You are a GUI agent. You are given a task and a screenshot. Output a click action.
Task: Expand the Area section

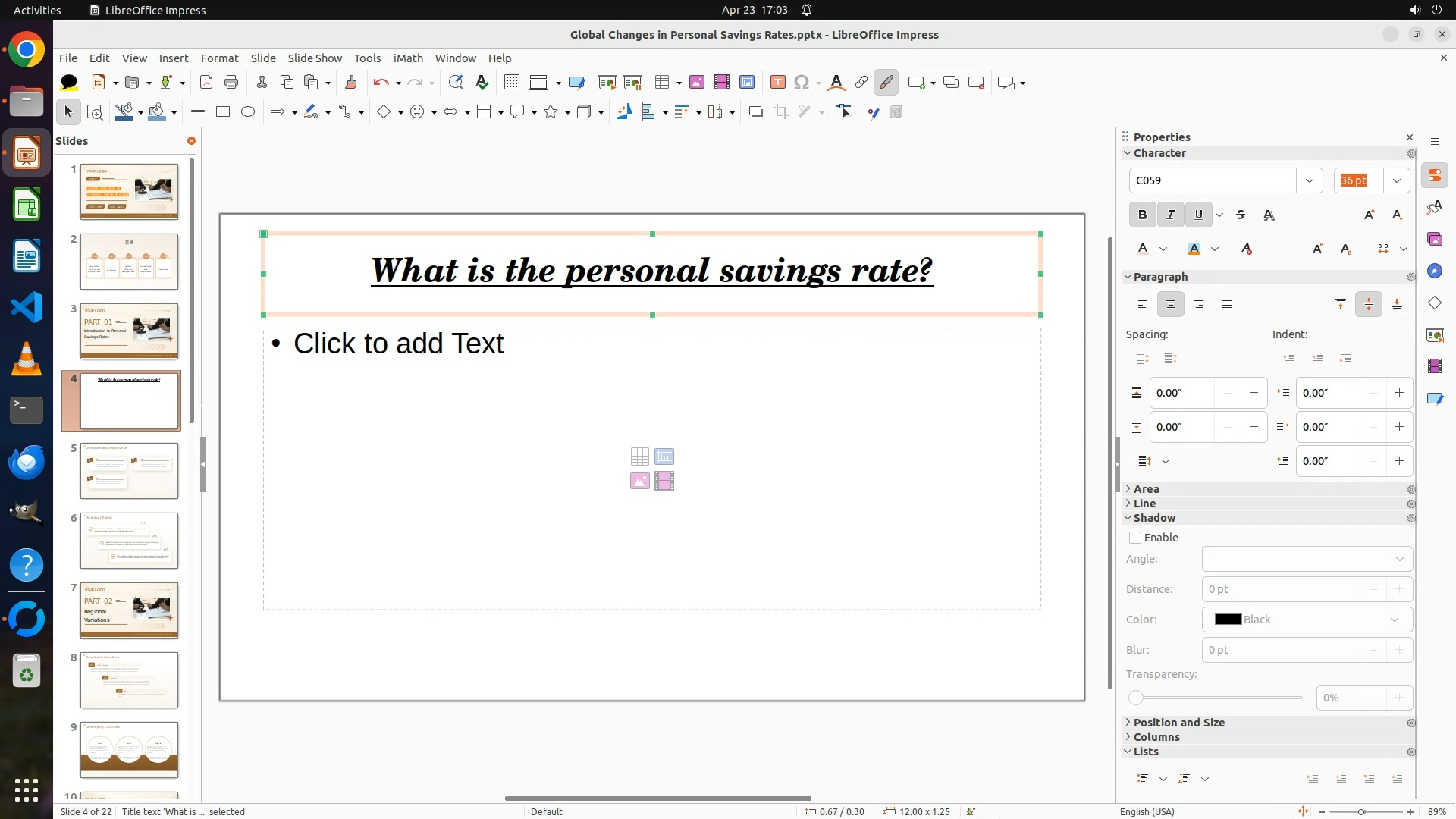click(1146, 489)
